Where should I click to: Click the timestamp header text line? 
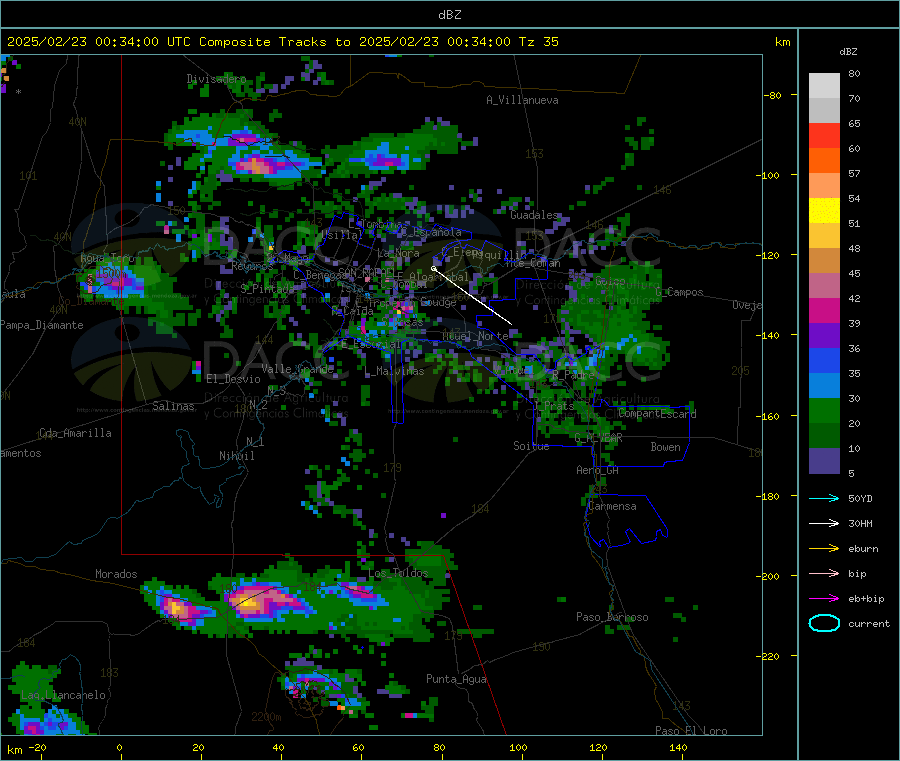282,42
